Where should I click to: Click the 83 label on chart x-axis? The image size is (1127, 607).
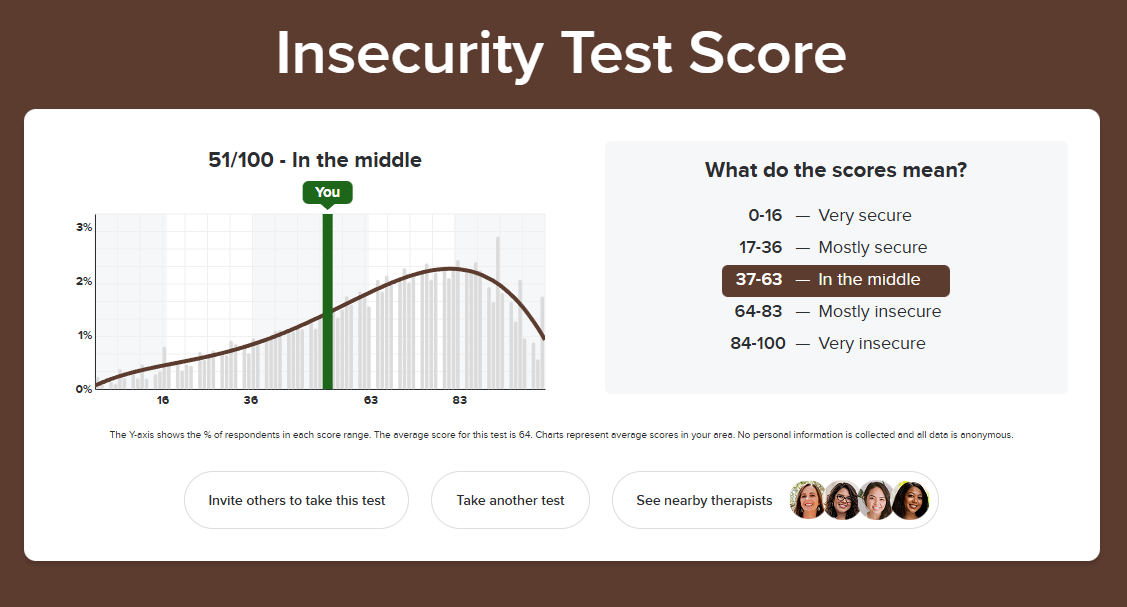pos(459,401)
